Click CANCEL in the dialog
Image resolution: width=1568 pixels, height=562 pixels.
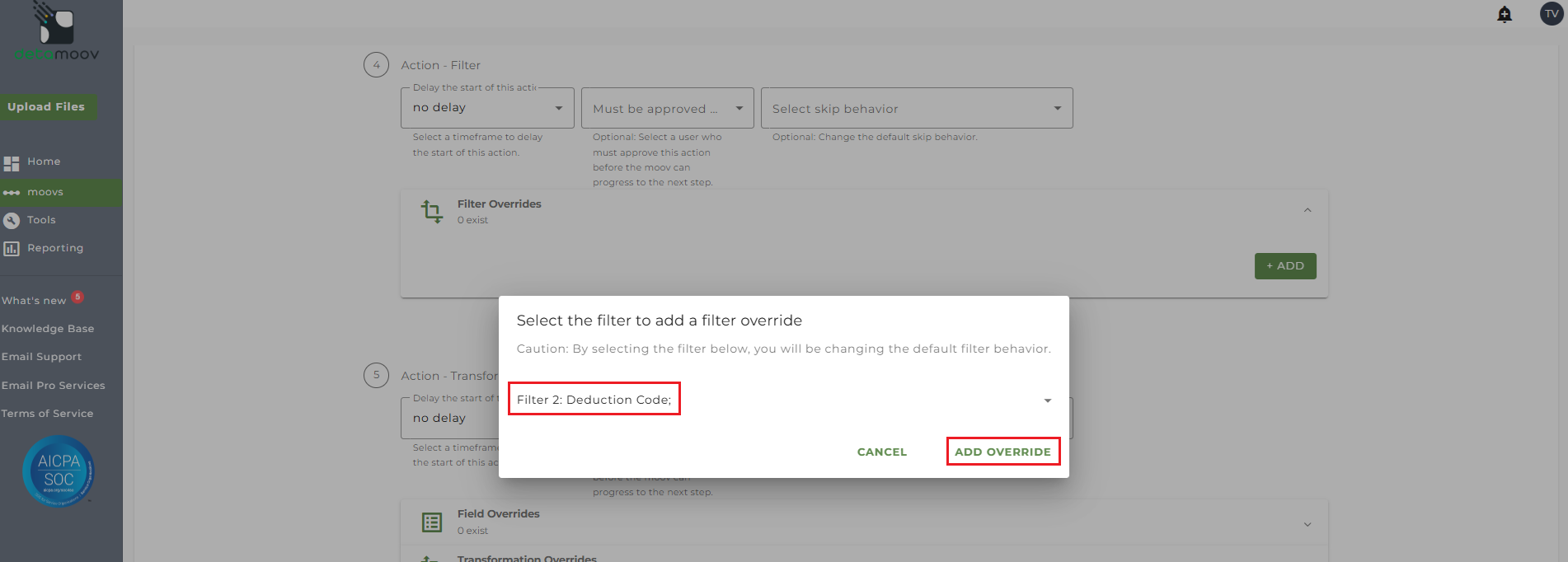[881, 452]
